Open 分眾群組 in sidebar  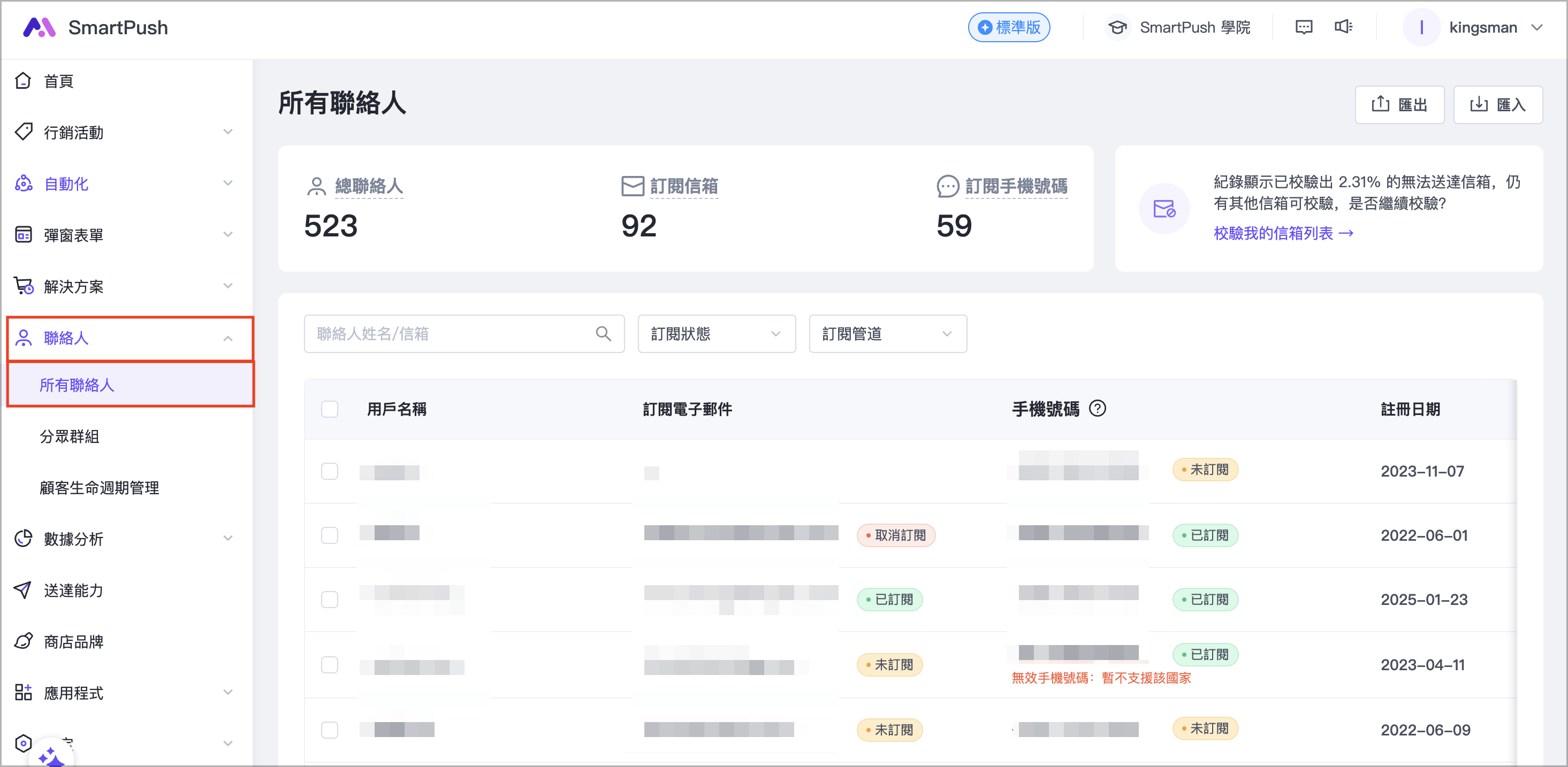coord(70,436)
